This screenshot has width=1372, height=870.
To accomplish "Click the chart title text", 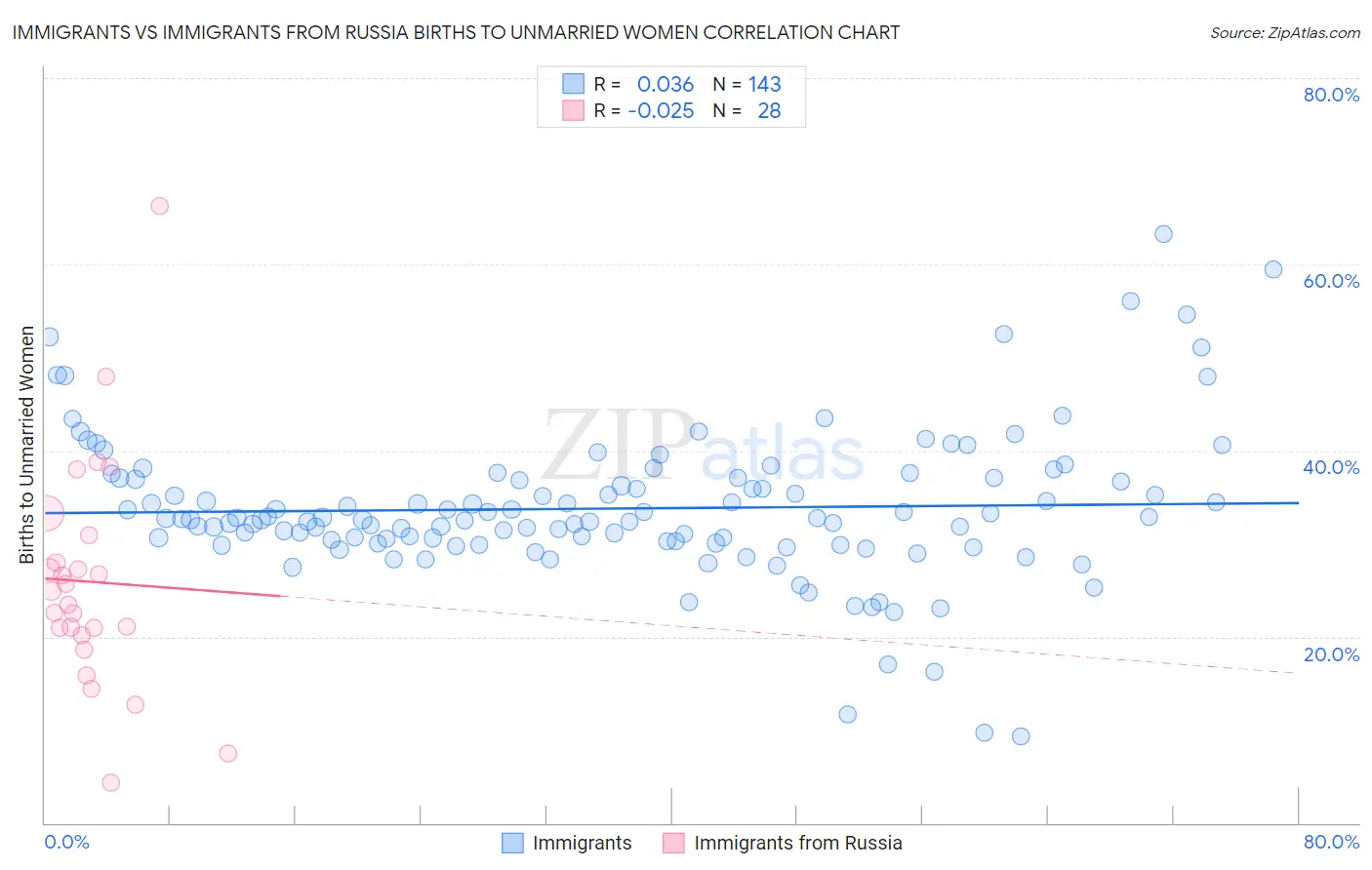I will coord(456,32).
